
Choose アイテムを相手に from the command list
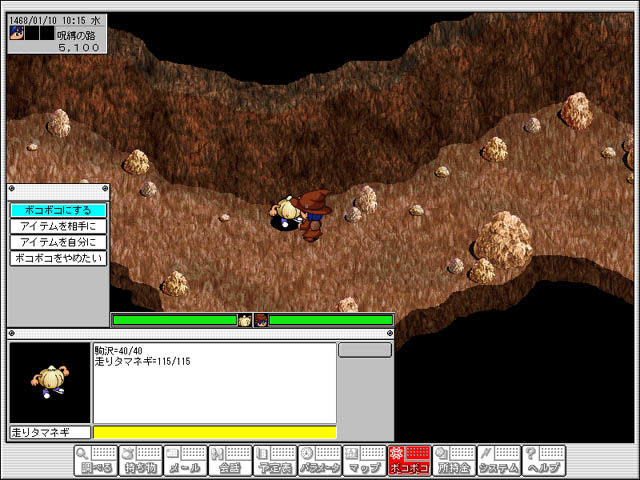tap(58, 227)
